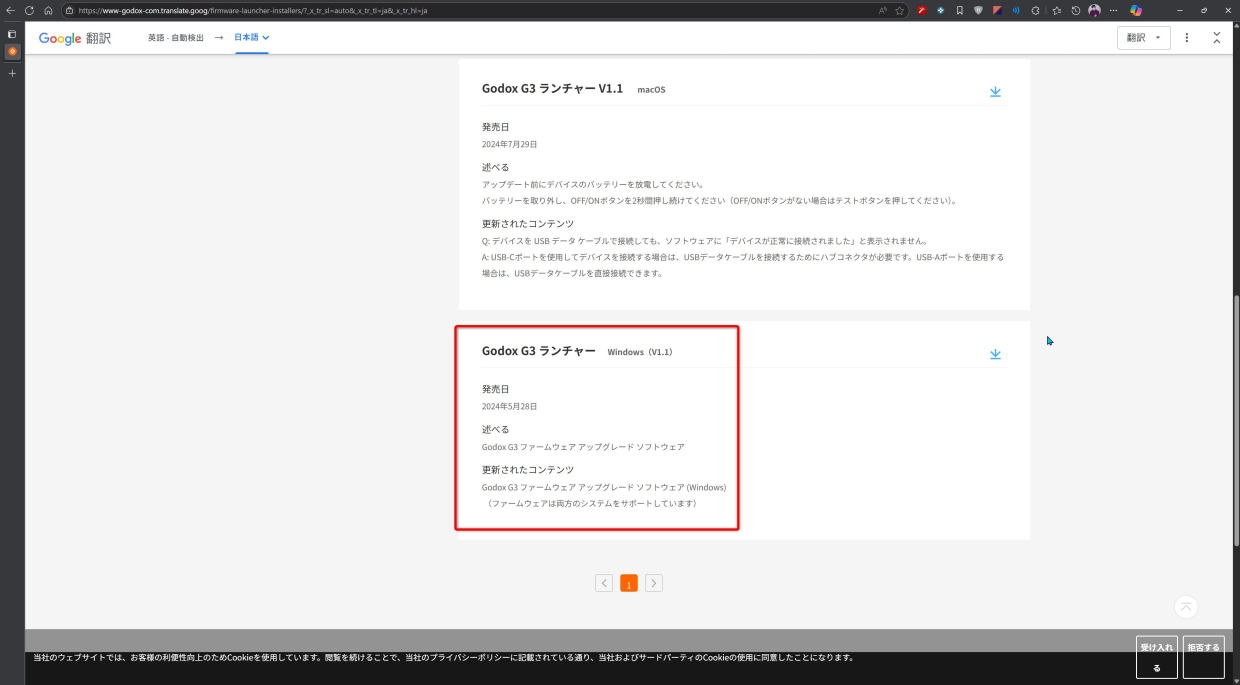Open the blue diamond extension icon
The height and width of the screenshot is (685, 1240).
pos(941,10)
